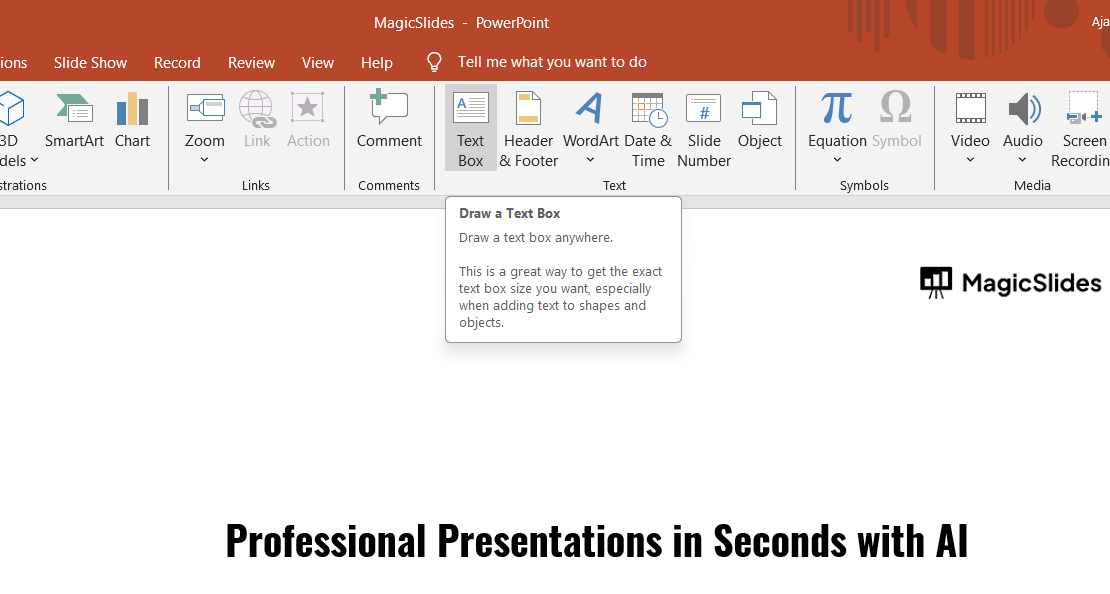Image resolution: width=1110 pixels, height=594 pixels.
Task: Switch to the Review tab
Action: [x=251, y=62]
